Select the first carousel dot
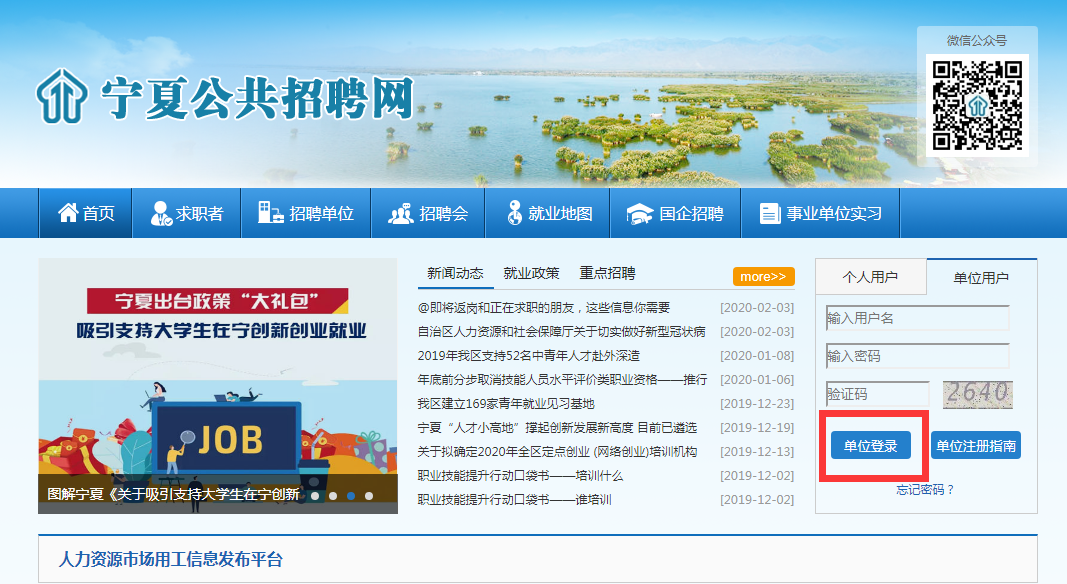This screenshot has height=584, width=1067. pos(315,496)
